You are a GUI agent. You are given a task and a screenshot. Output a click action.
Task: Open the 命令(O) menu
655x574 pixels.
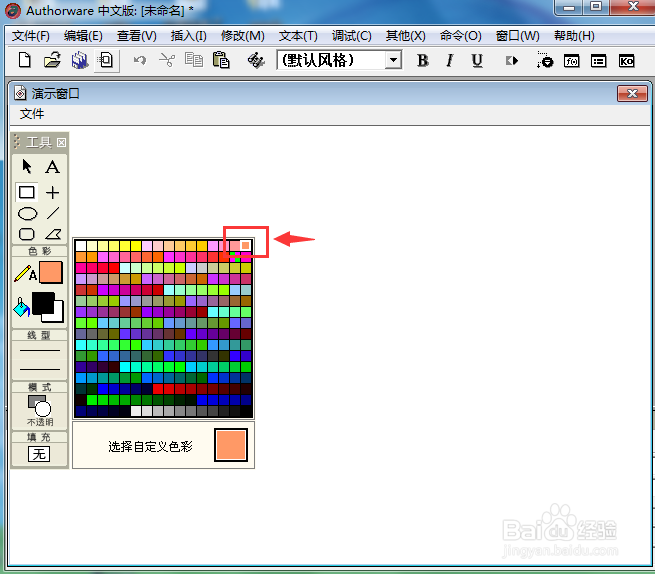click(x=460, y=36)
